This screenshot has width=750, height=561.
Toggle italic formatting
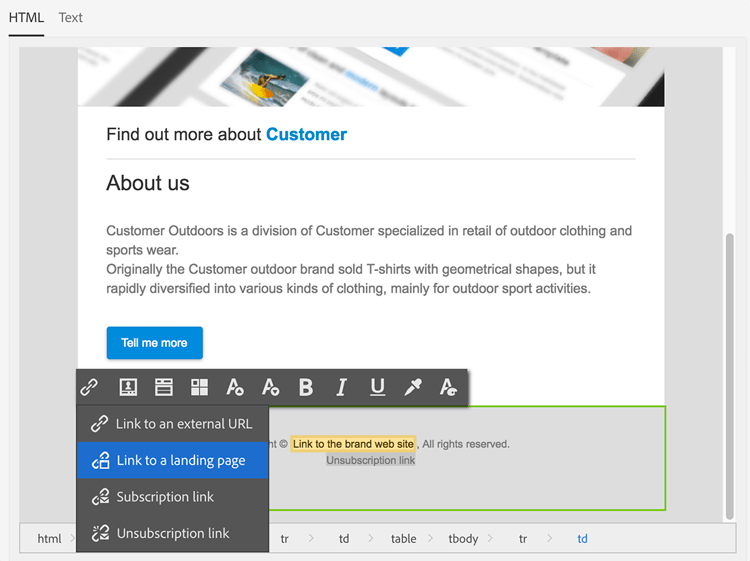click(x=341, y=387)
